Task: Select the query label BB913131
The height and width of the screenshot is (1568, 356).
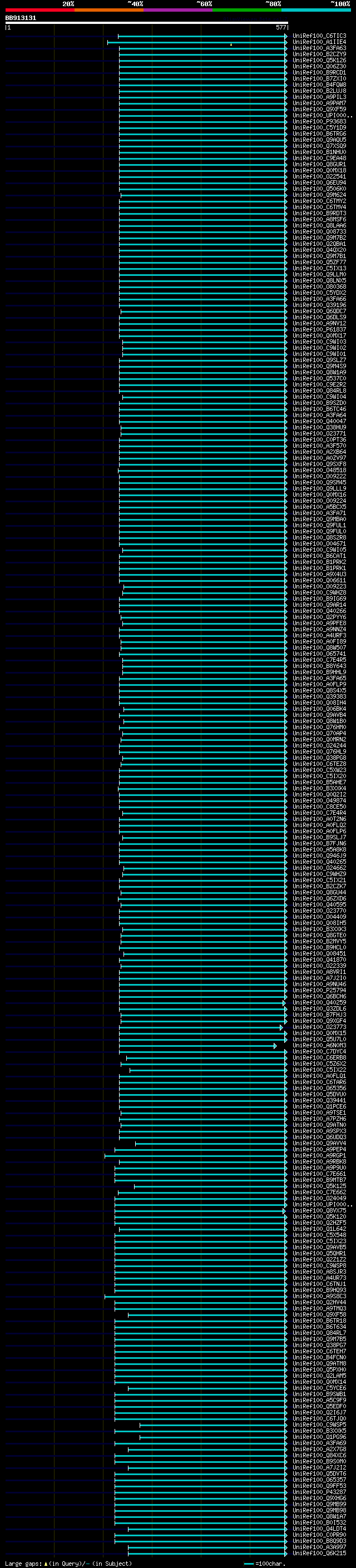Action: (21, 18)
